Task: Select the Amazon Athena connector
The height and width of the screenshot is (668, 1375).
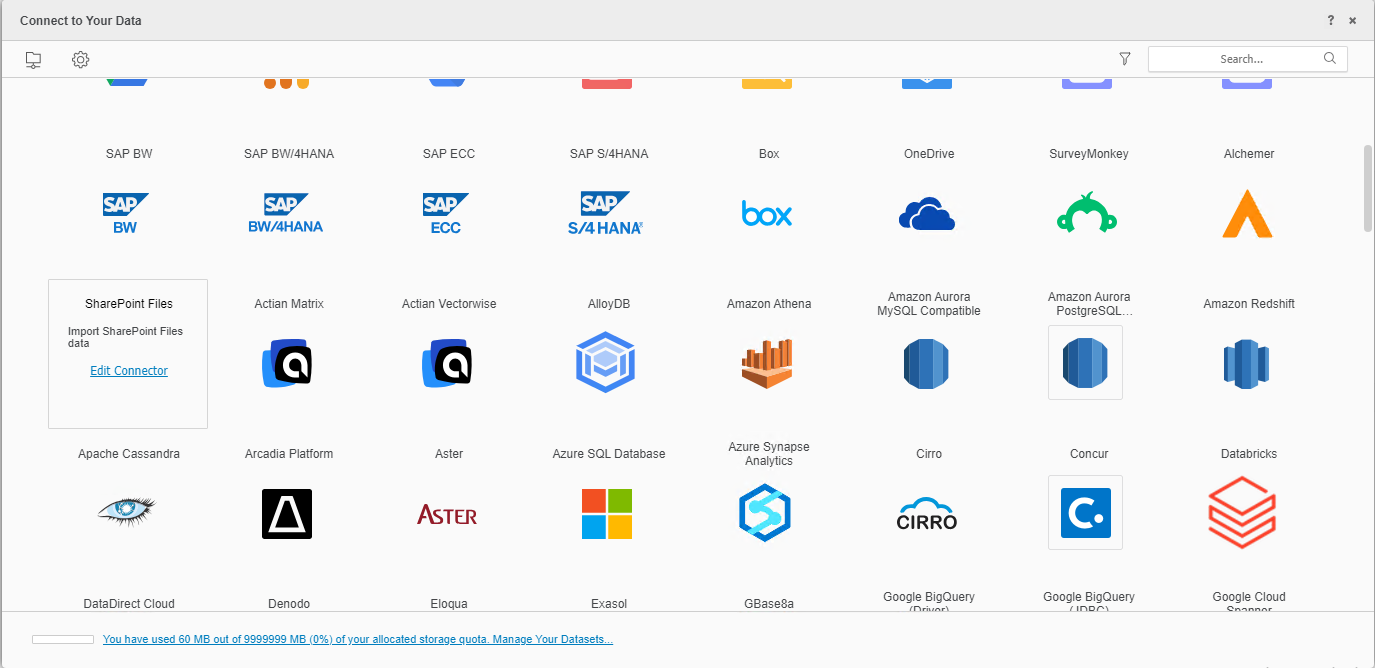Action: tap(767, 362)
